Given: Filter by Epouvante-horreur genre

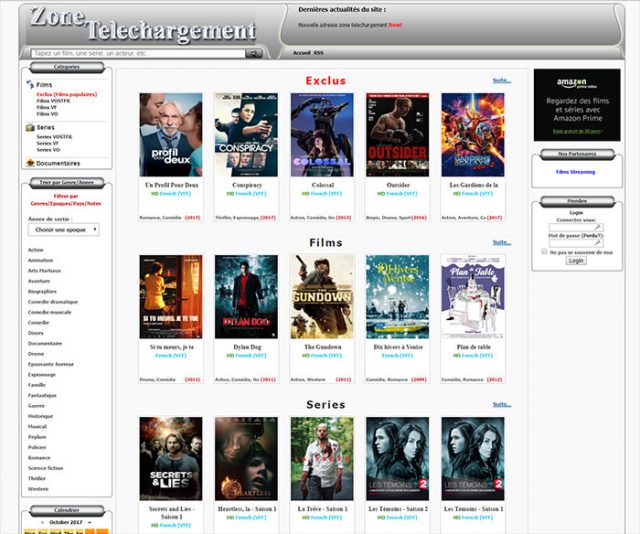Looking at the screenshot, I should (51, 364).
